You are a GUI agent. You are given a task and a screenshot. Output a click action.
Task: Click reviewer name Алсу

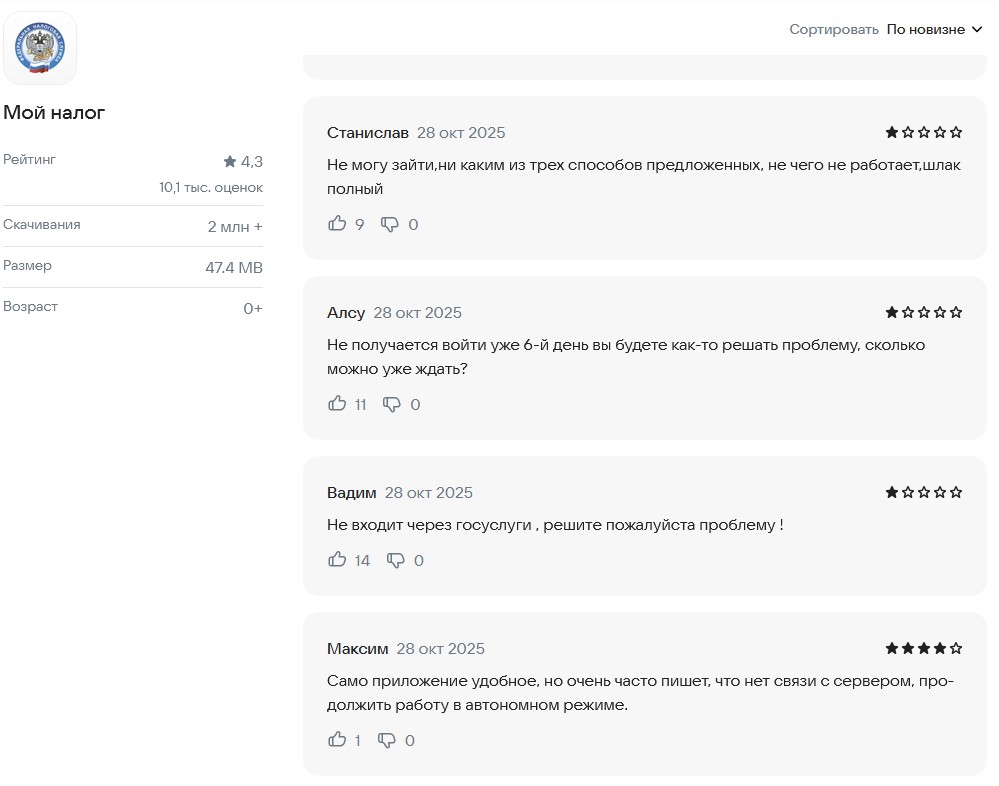[346, 313]
